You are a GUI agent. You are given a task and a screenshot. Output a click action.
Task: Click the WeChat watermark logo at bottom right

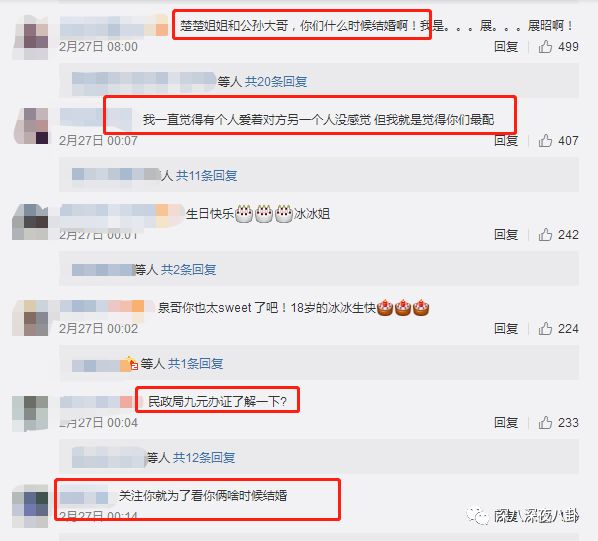click(x=477, y=516)
